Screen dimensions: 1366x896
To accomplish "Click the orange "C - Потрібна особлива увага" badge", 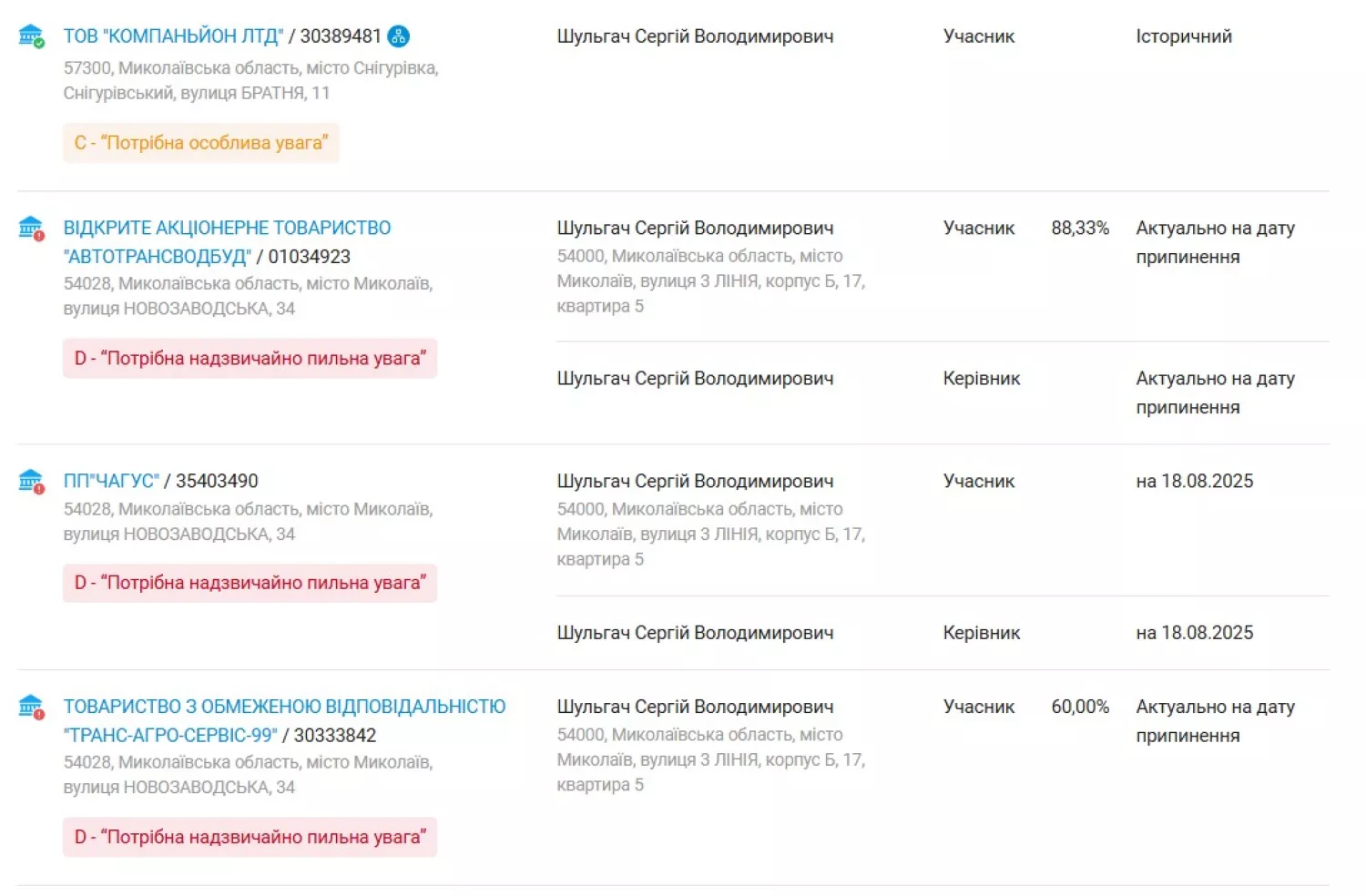I will click(201, 143).
